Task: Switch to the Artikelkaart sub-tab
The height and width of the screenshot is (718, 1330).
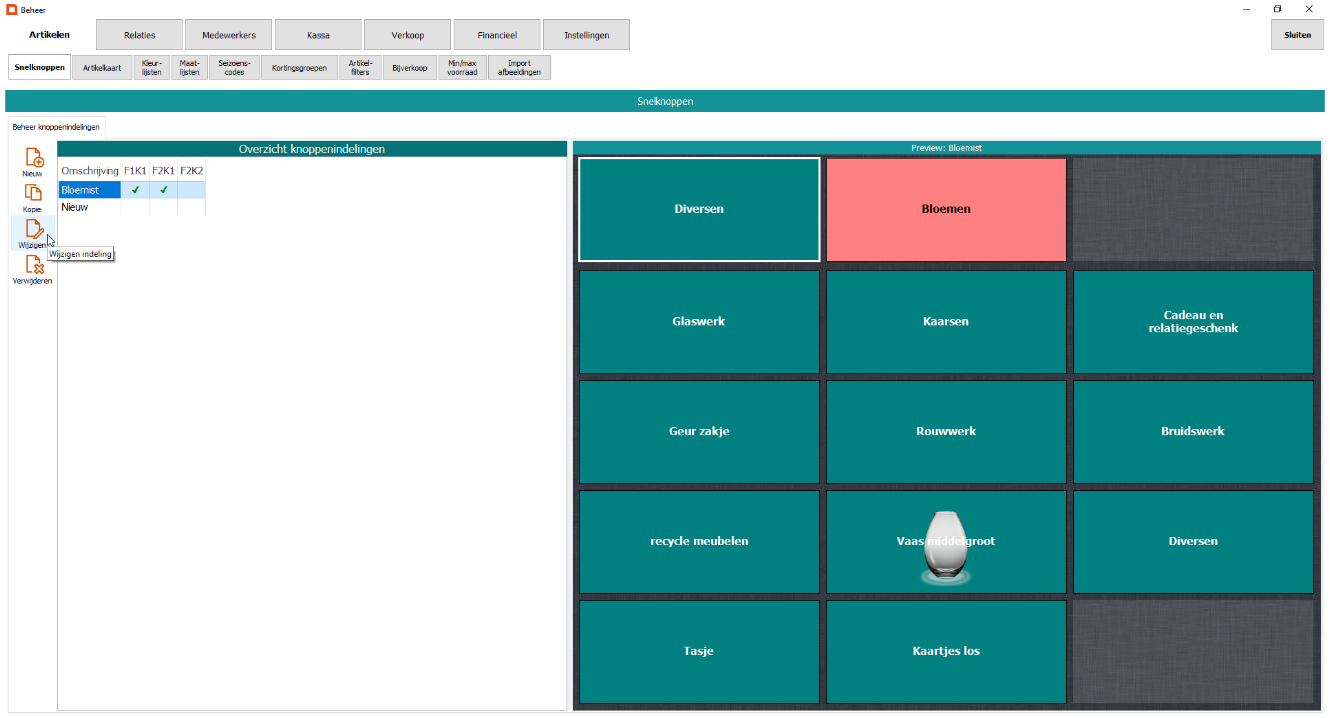Action: (x=102, y=68)
